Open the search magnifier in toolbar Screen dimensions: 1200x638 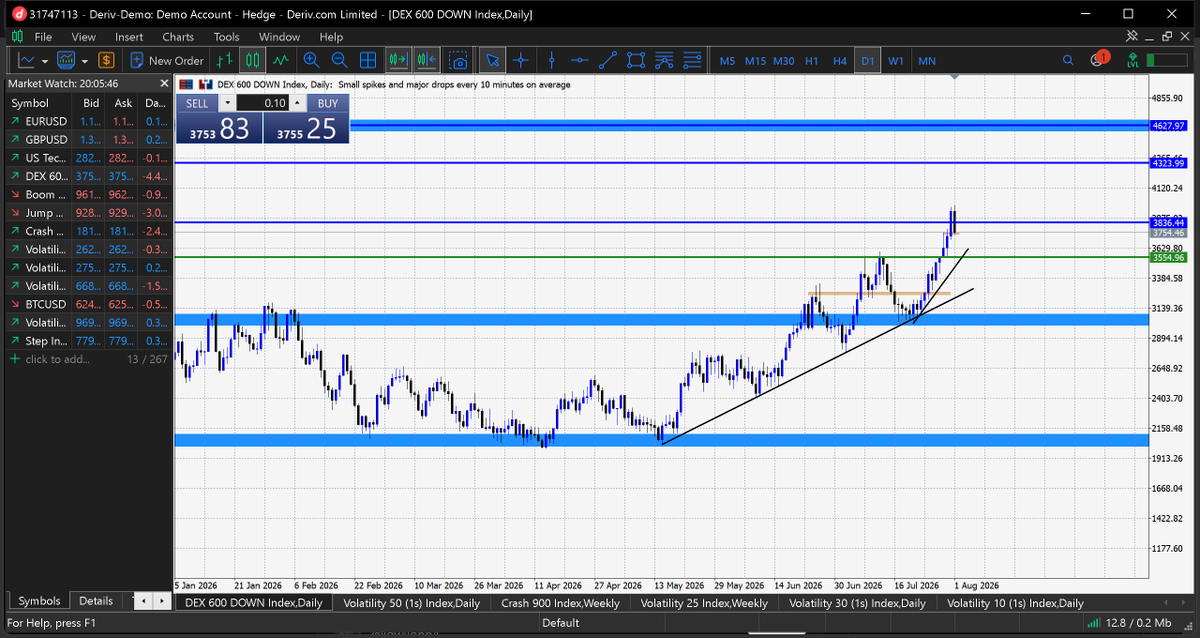(x=1067, y=60)
